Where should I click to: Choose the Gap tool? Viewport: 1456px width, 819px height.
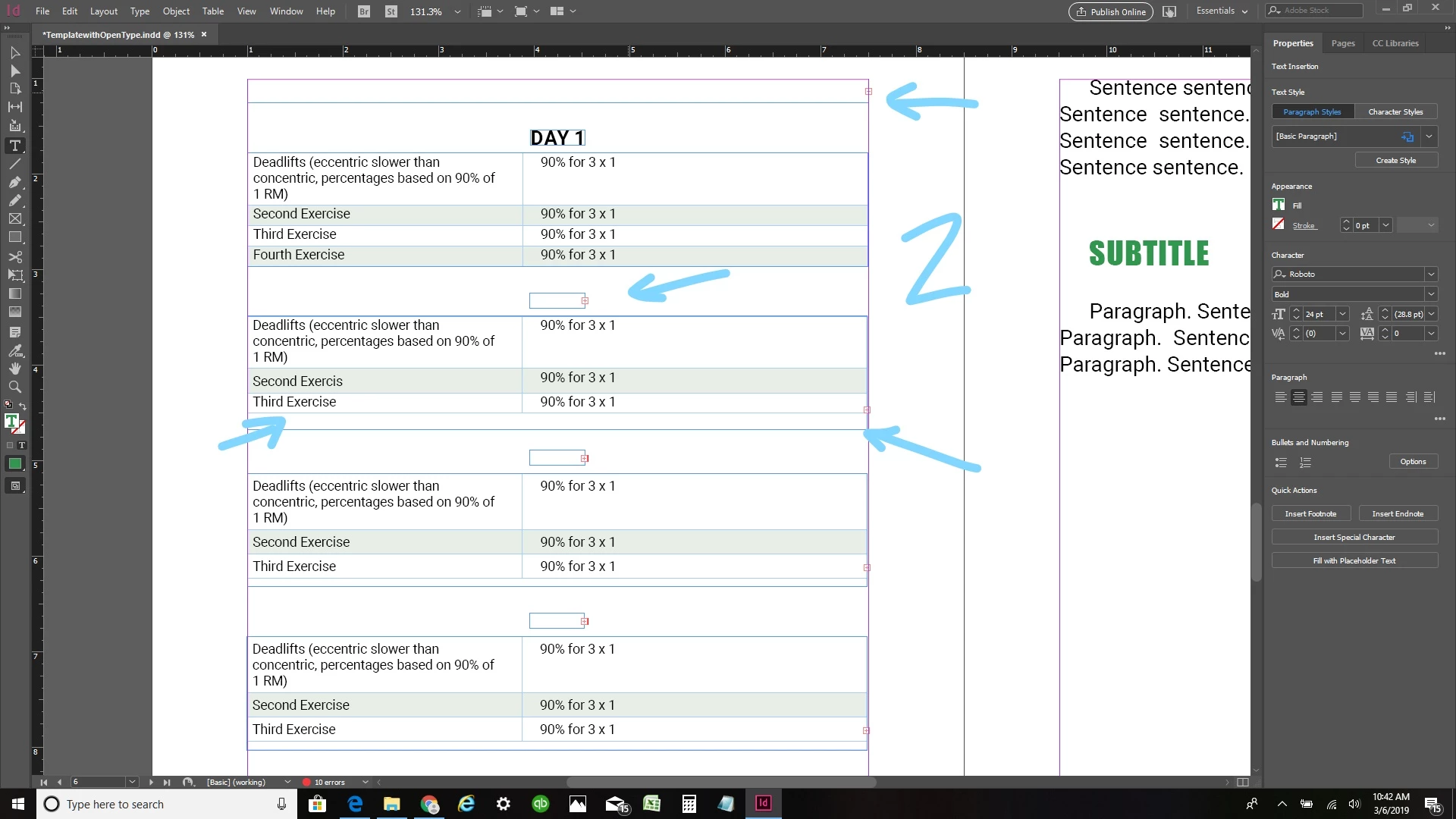[14, 107]
